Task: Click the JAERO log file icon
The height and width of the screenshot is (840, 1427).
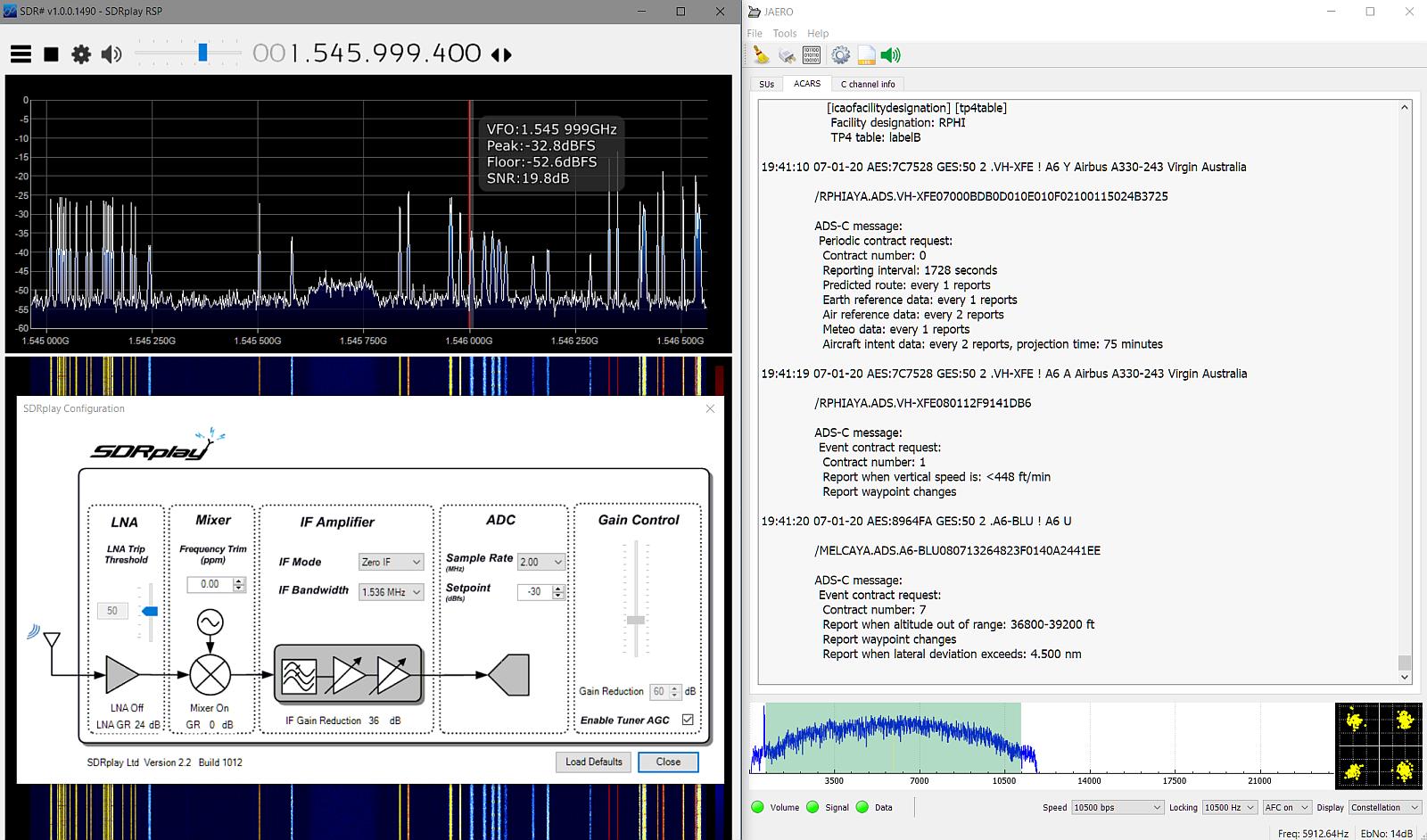Action: (x=866, y=55)
